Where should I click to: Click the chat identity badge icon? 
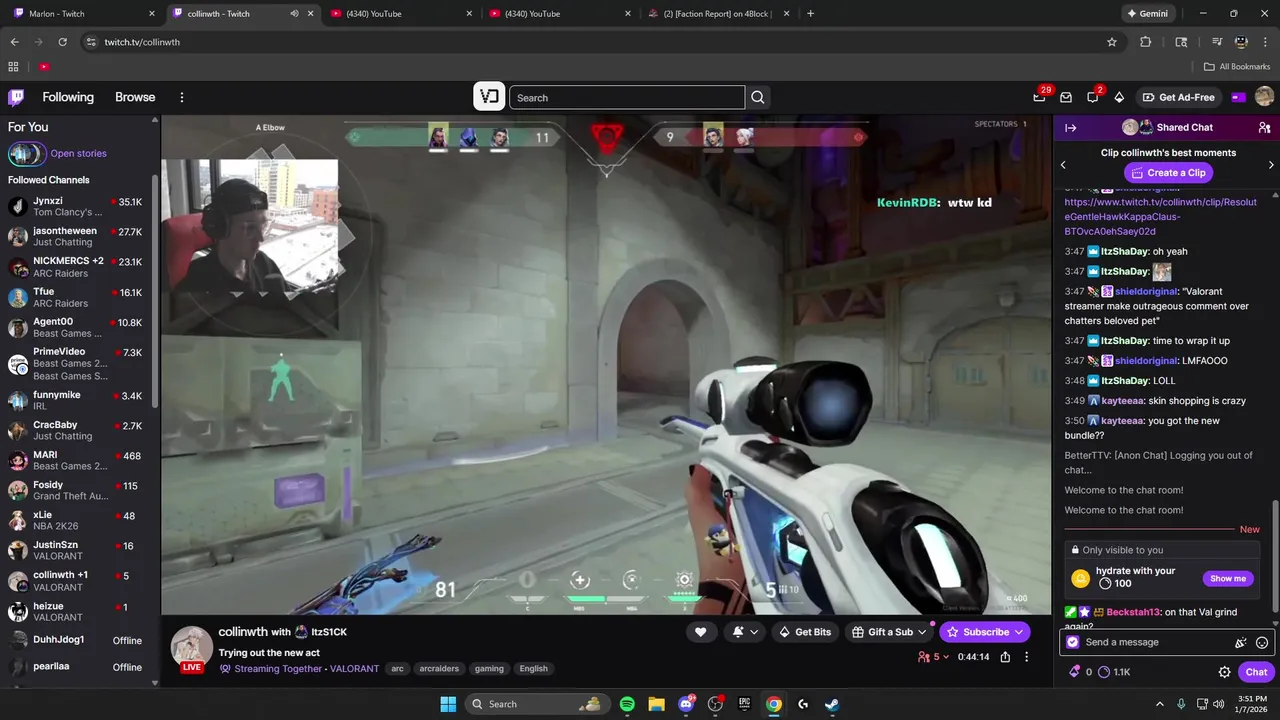click(x=1073, y=642)
